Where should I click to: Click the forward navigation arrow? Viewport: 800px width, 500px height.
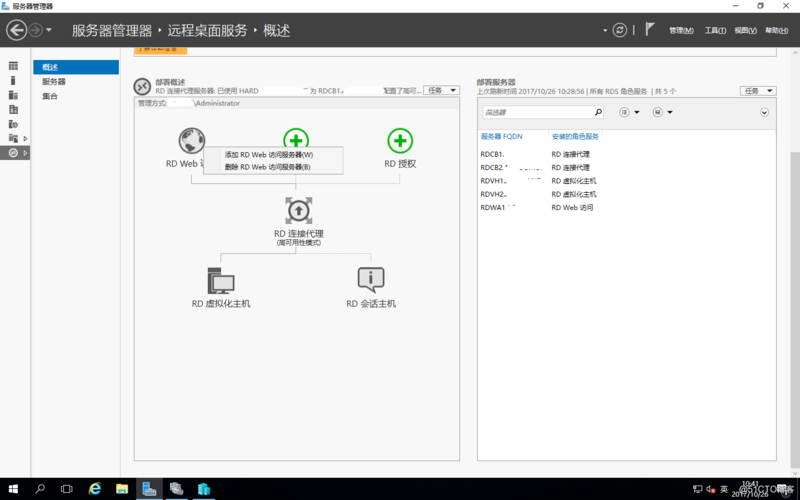(35, 30)
